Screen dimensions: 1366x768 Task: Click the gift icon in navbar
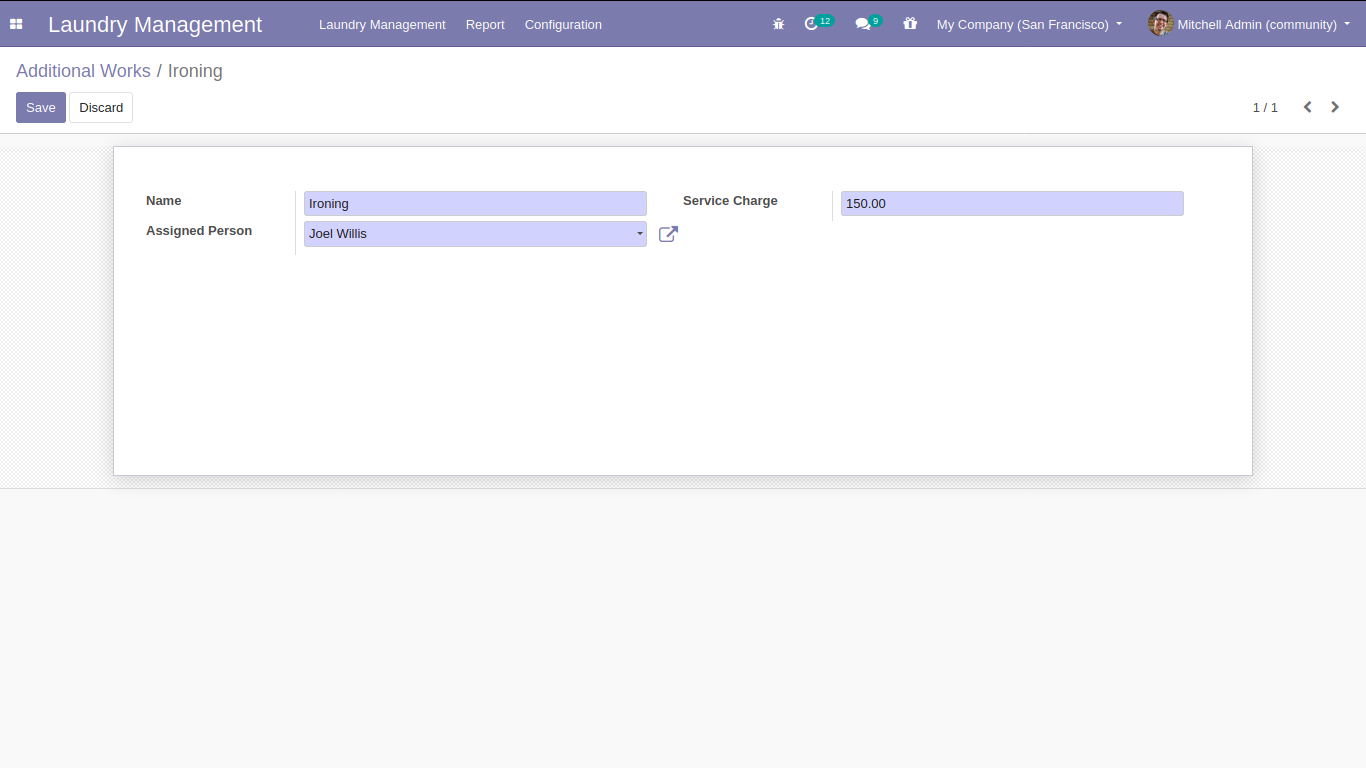coord(910,23)
